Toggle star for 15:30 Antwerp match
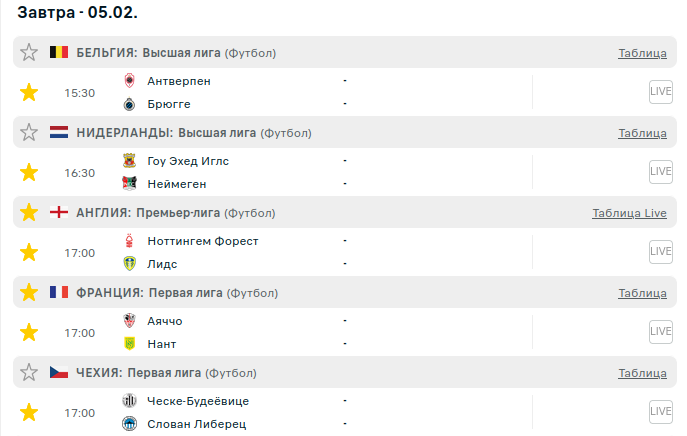The image size is (687, 436). click(x=29, y=92)
